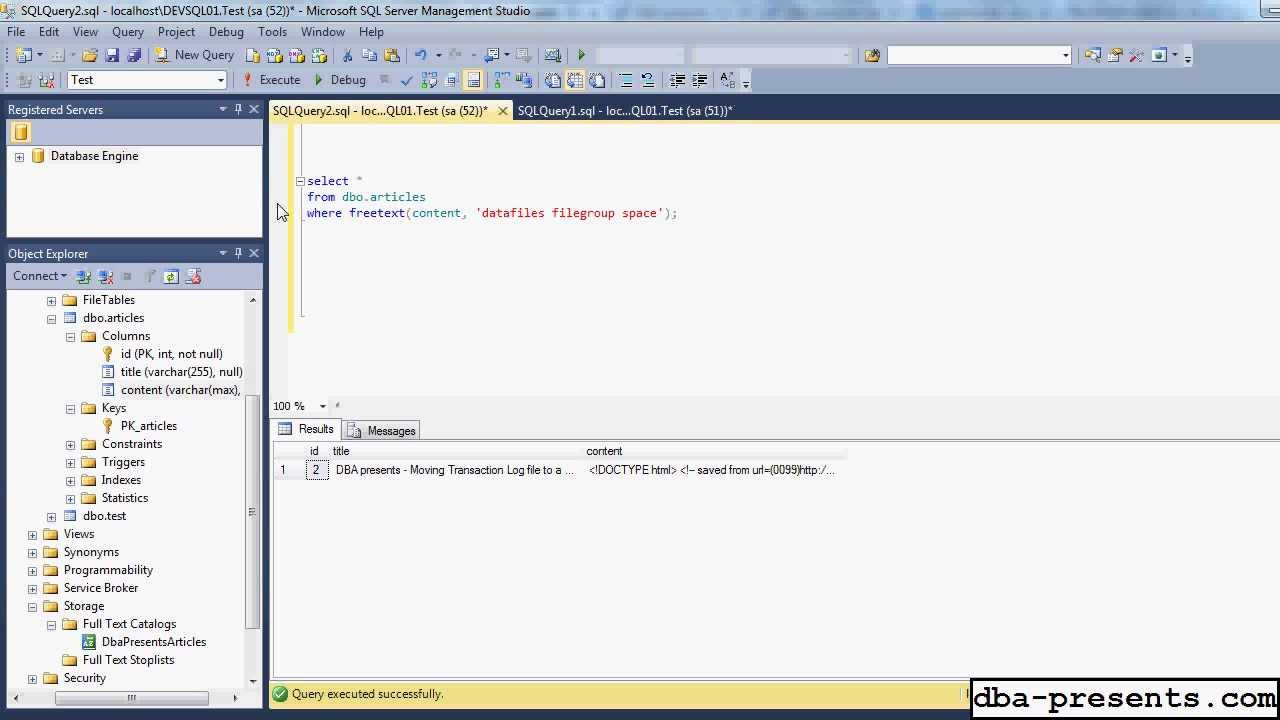Image resolution: width=1280 pixels, height=720 pixels.
Task: Open the find combo box dropdown
Action: (1065, 55)
